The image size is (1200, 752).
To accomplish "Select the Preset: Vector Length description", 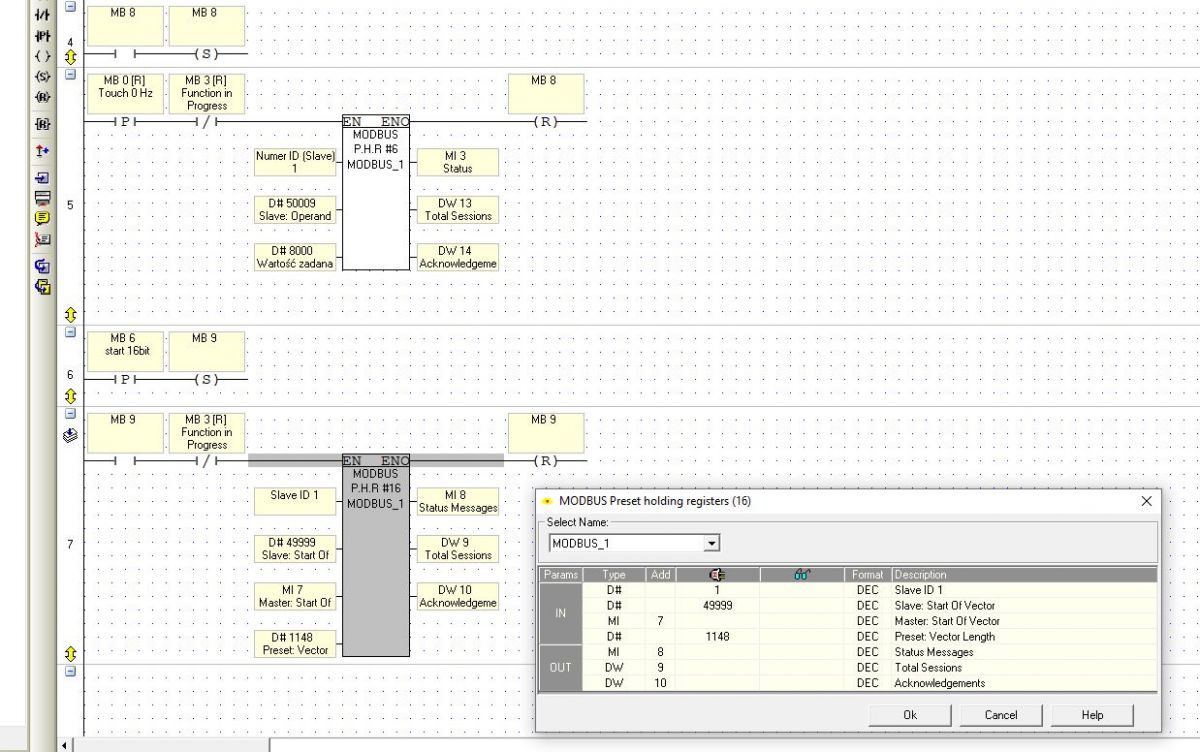I will pyautogui.click(x=1024, y=636).
